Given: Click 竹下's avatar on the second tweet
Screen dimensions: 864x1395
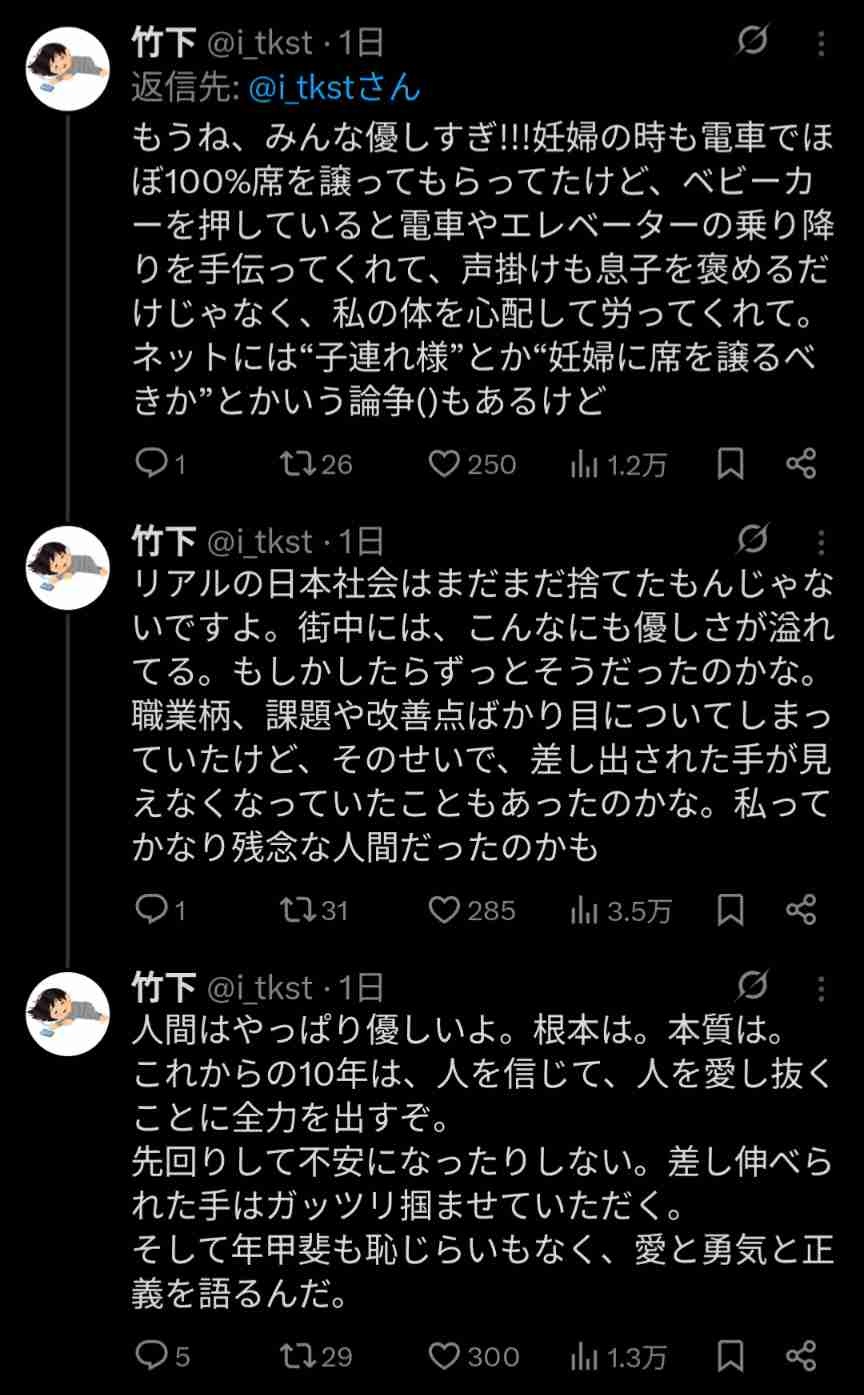Looking at the screenshot, I should [x=66, y=567].
